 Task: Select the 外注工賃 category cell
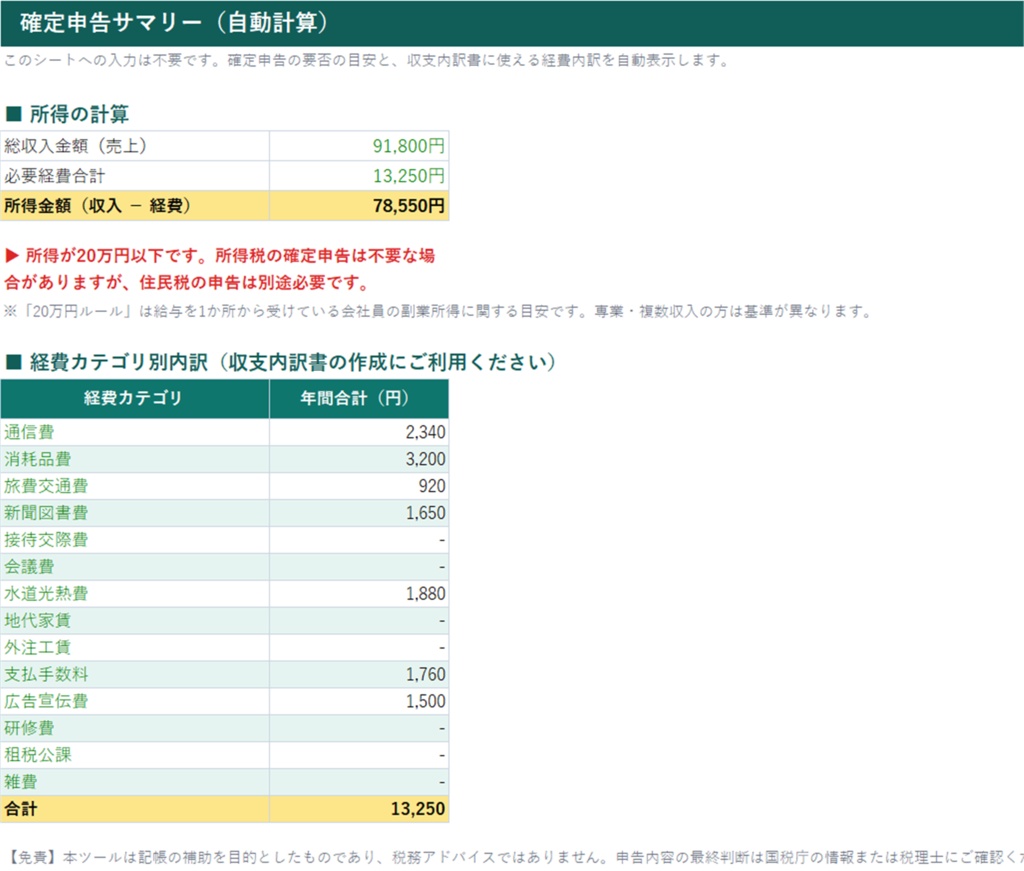135,648
